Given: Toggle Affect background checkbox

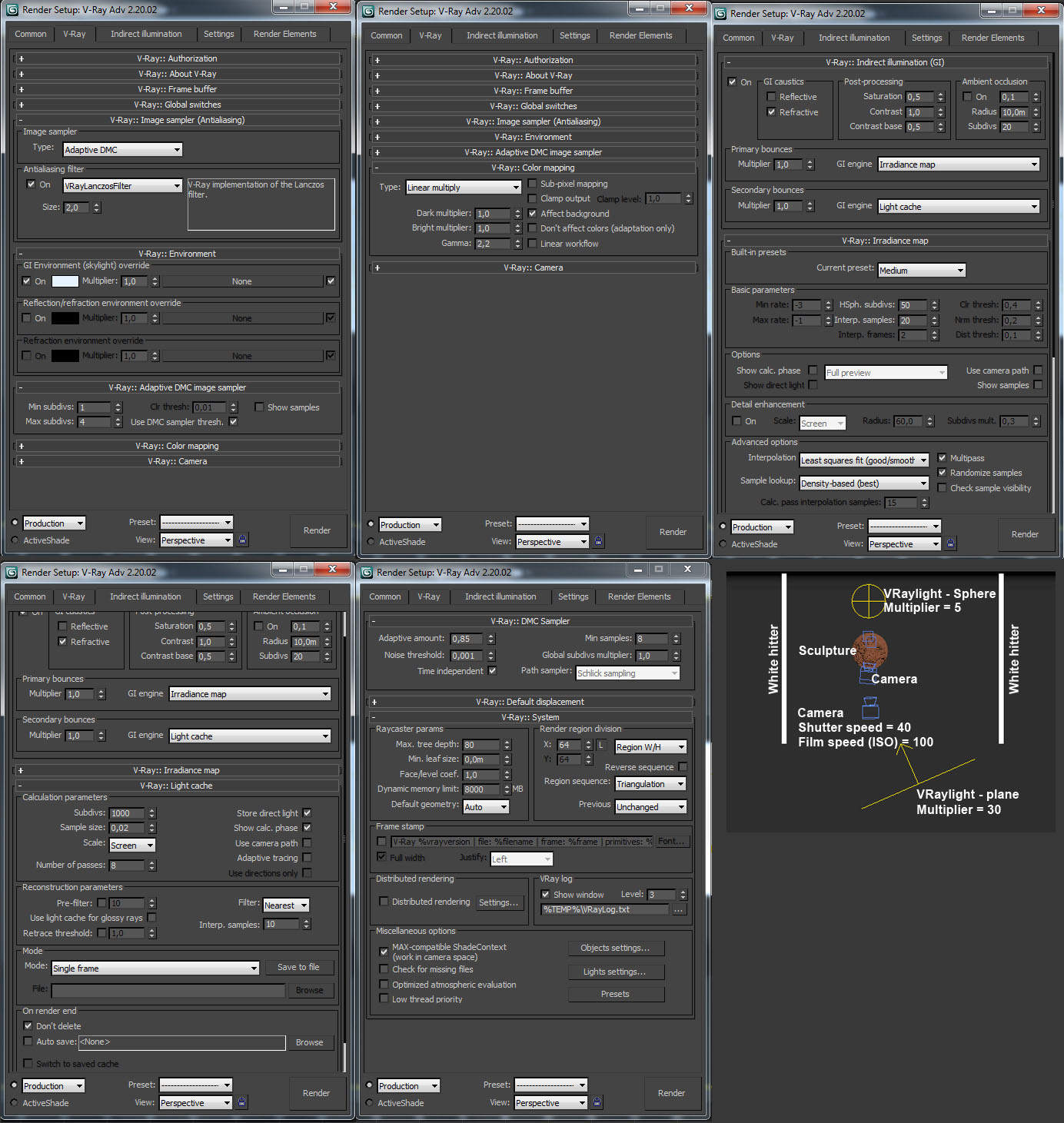Looking at the screenshot, I should pos(532,214).
